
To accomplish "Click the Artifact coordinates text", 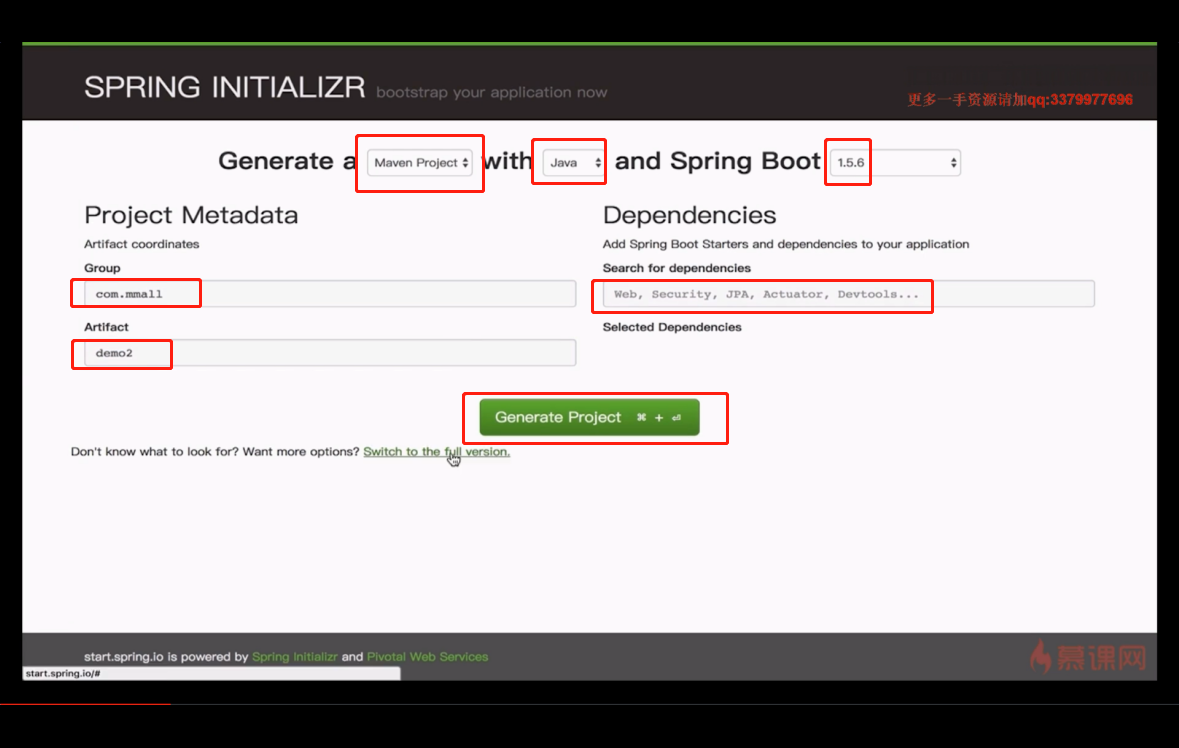I will coord(141,244).
